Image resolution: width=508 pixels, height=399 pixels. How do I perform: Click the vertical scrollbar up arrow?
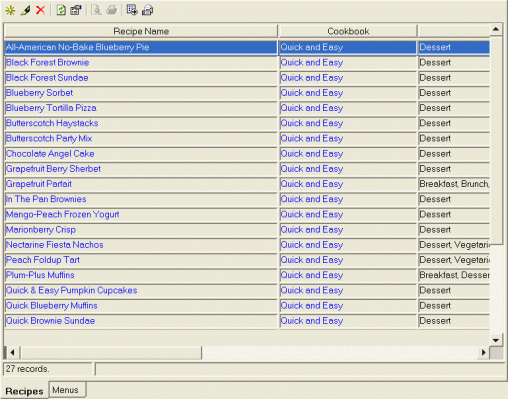tap(496, 29)
